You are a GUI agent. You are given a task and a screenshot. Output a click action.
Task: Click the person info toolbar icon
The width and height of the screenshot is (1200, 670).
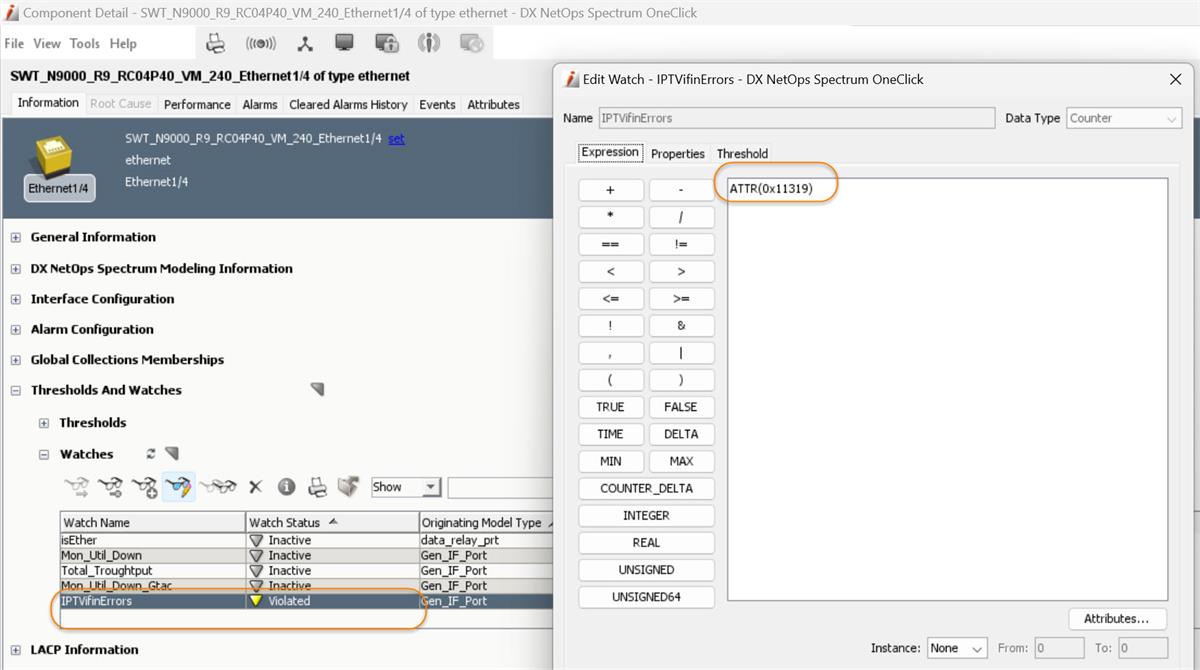pyautogui.click(x=429, y=43)
